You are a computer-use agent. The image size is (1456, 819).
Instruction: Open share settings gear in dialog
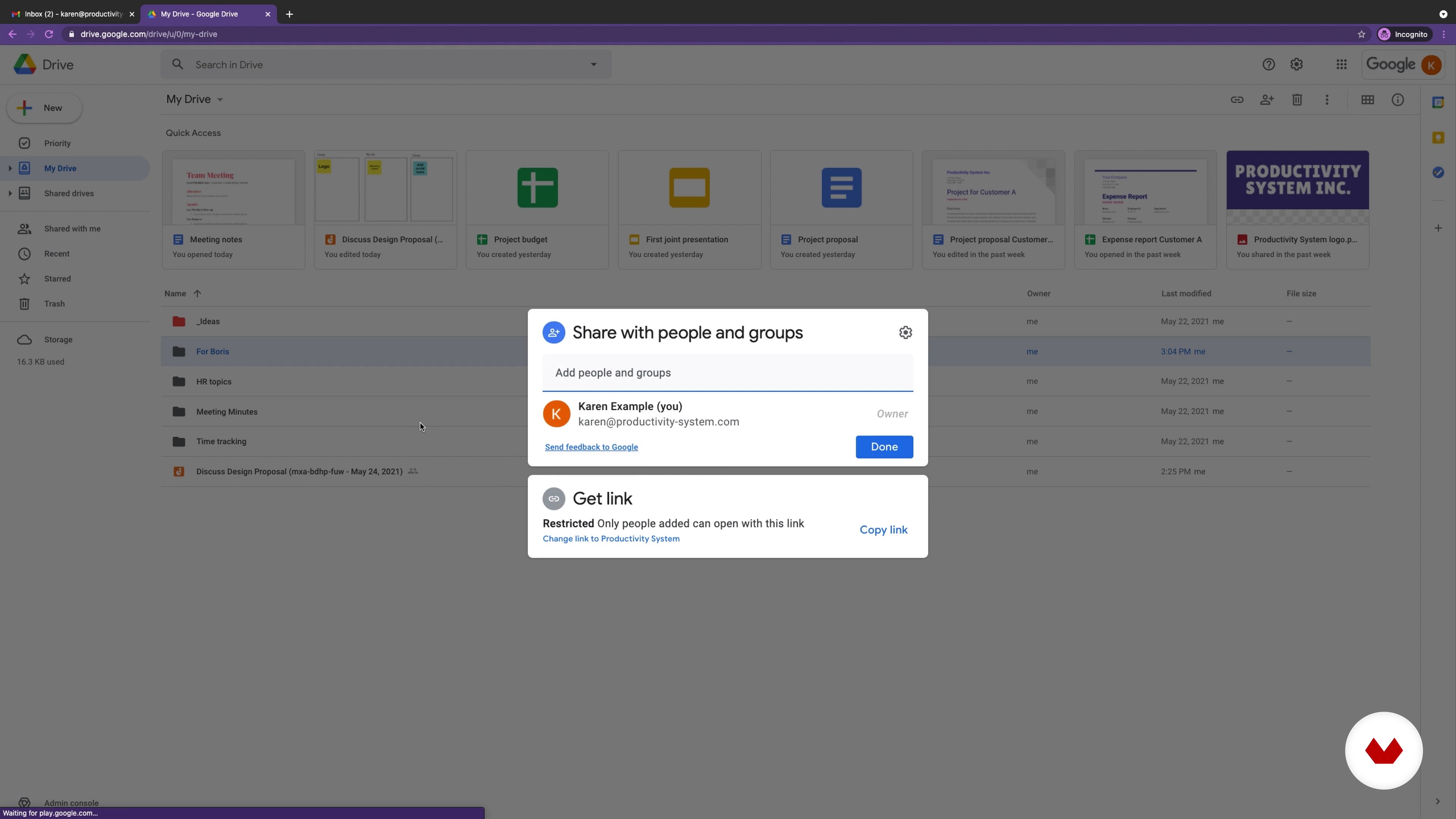click(x=905, y=333)
